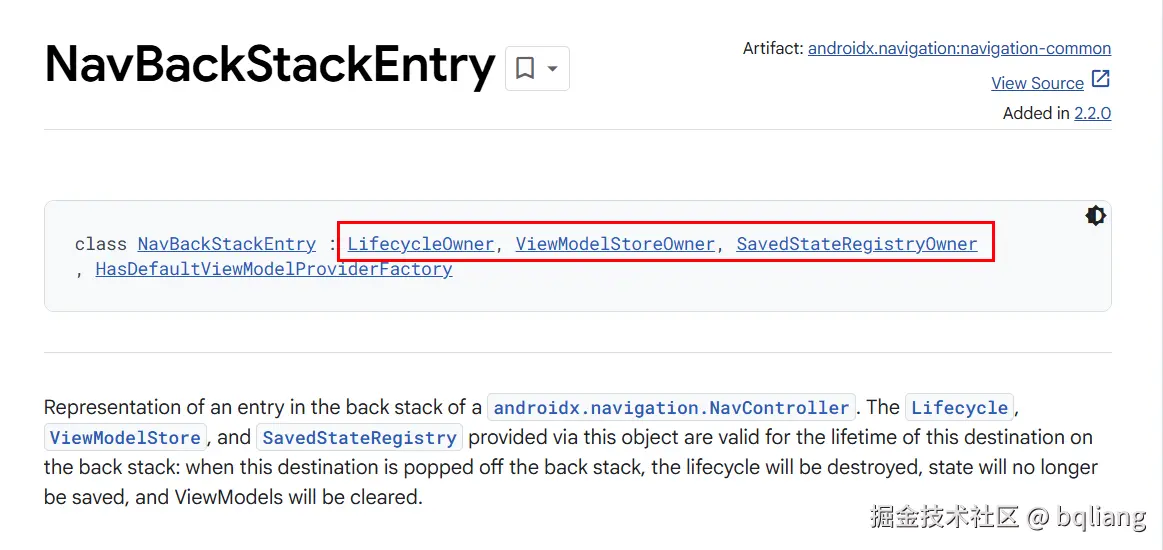Expand the bookmark dropdown arrow
Image resolution: width=1163 pixels, height=550 pixels.
tap(552, 68)
